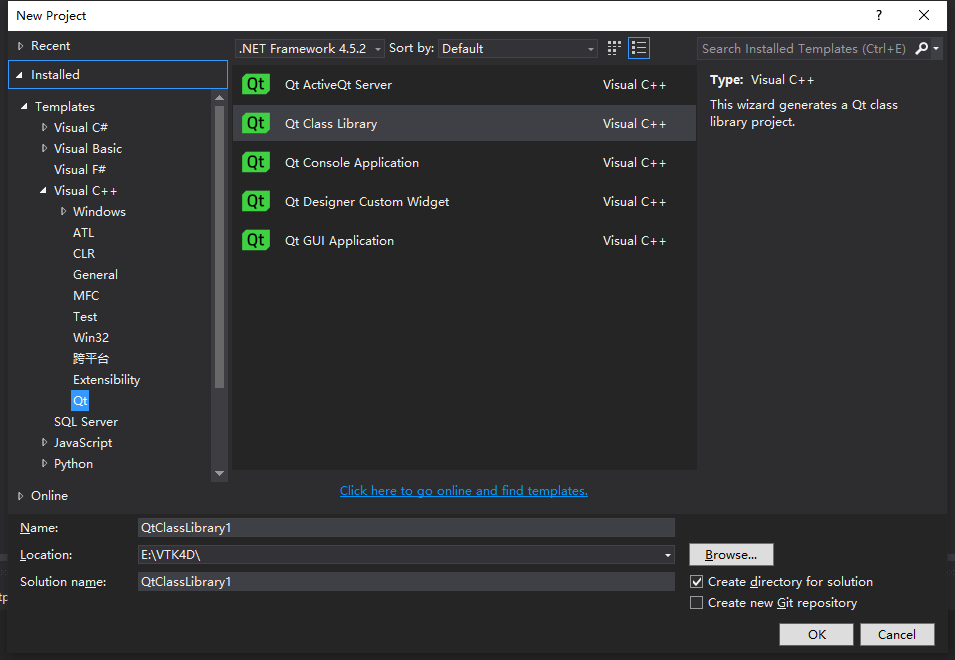Click the Browse button for project location
The image size is (955, 660).
click(730, 554)
